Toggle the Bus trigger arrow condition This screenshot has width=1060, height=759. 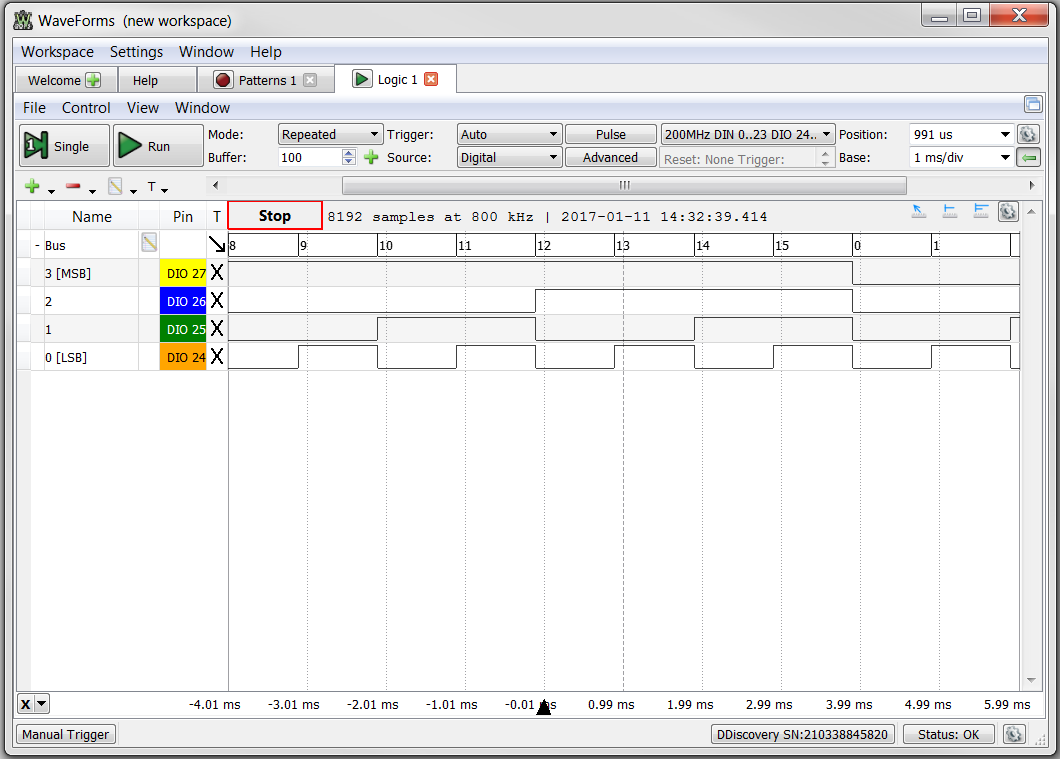coord(216,245)
